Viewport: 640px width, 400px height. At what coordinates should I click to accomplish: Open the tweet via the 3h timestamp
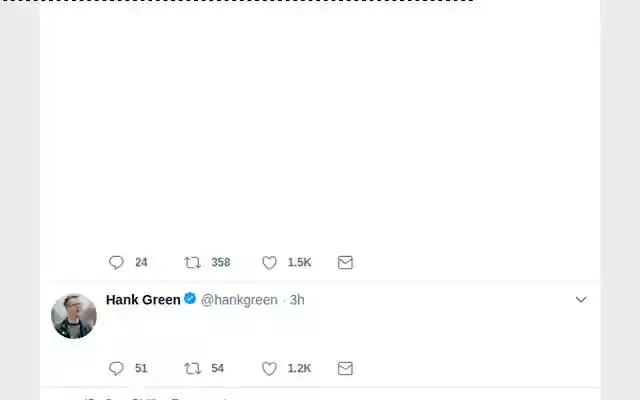coord(297,300)
